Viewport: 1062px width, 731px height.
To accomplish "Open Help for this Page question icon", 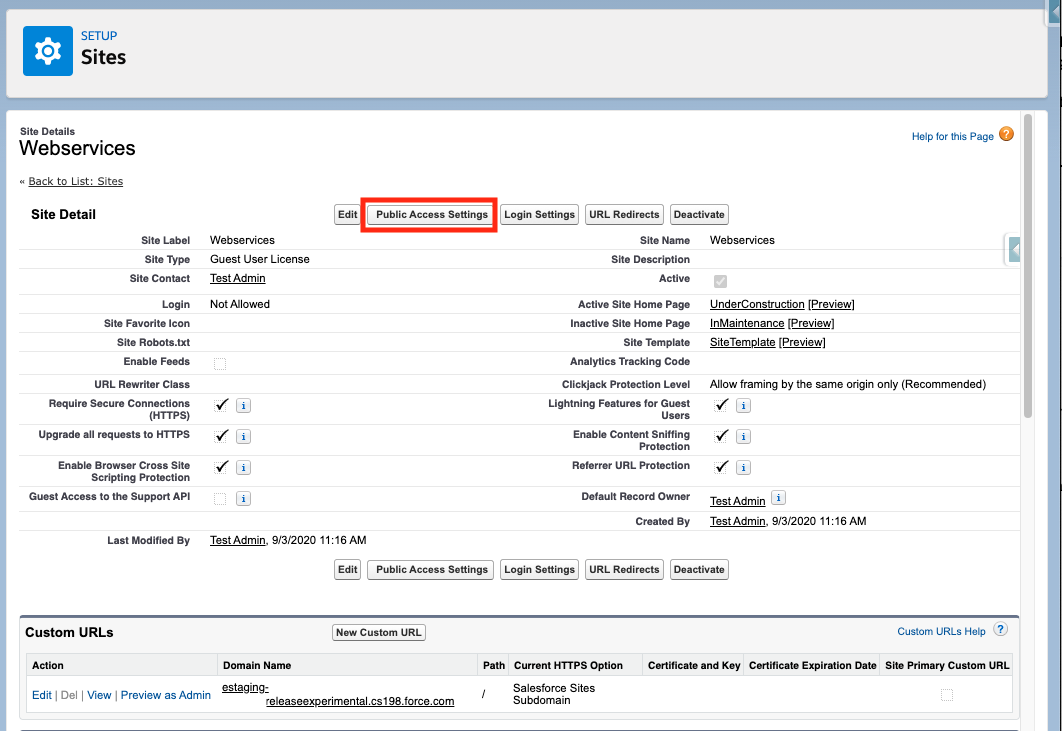I will [x=1006, y=133].
